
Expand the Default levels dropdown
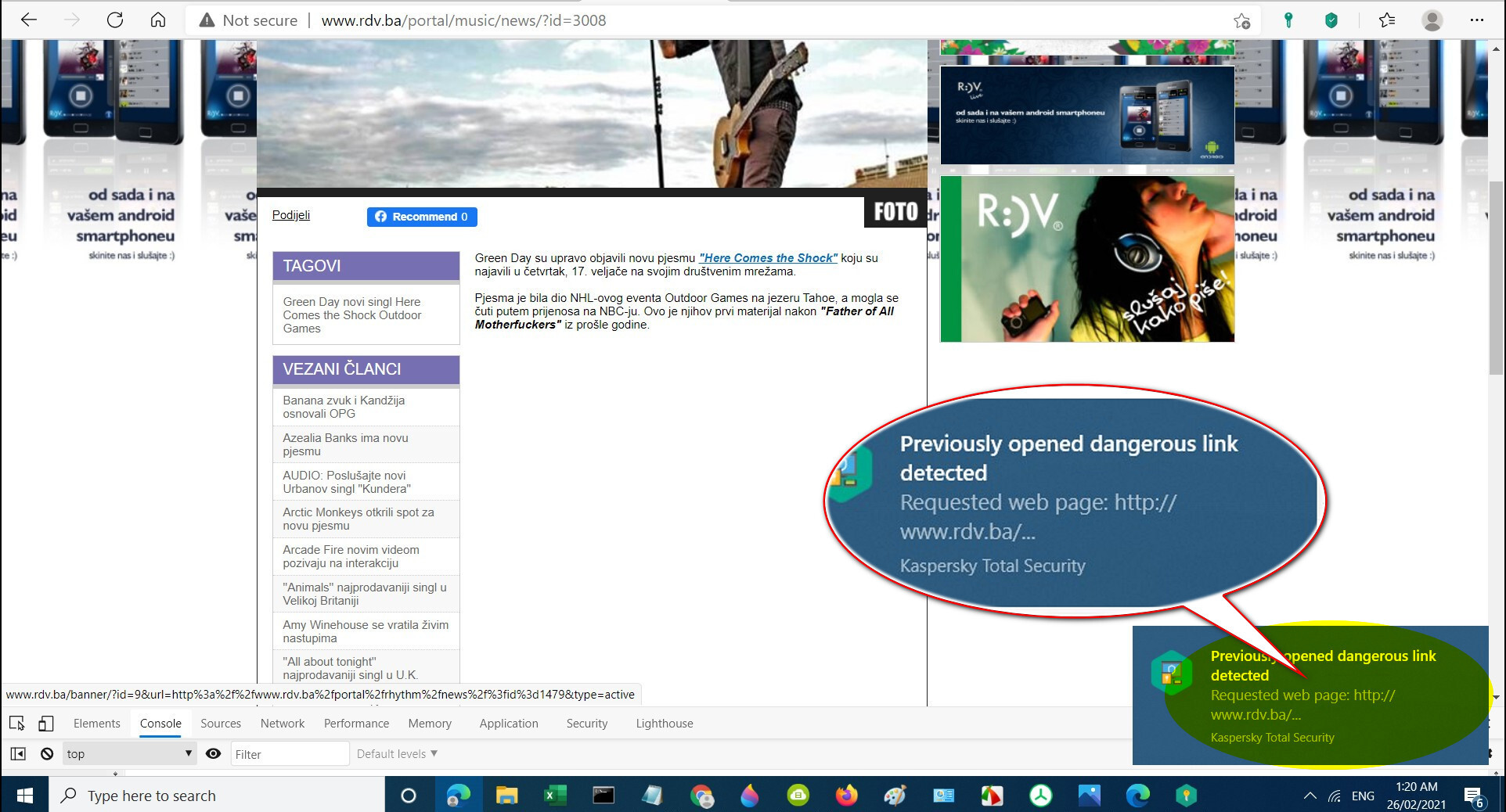click(x=397, y=754)
